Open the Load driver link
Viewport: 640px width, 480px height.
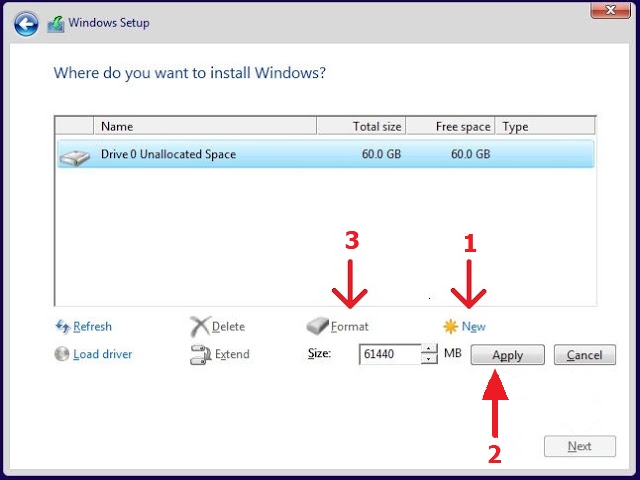pos(102,354)
